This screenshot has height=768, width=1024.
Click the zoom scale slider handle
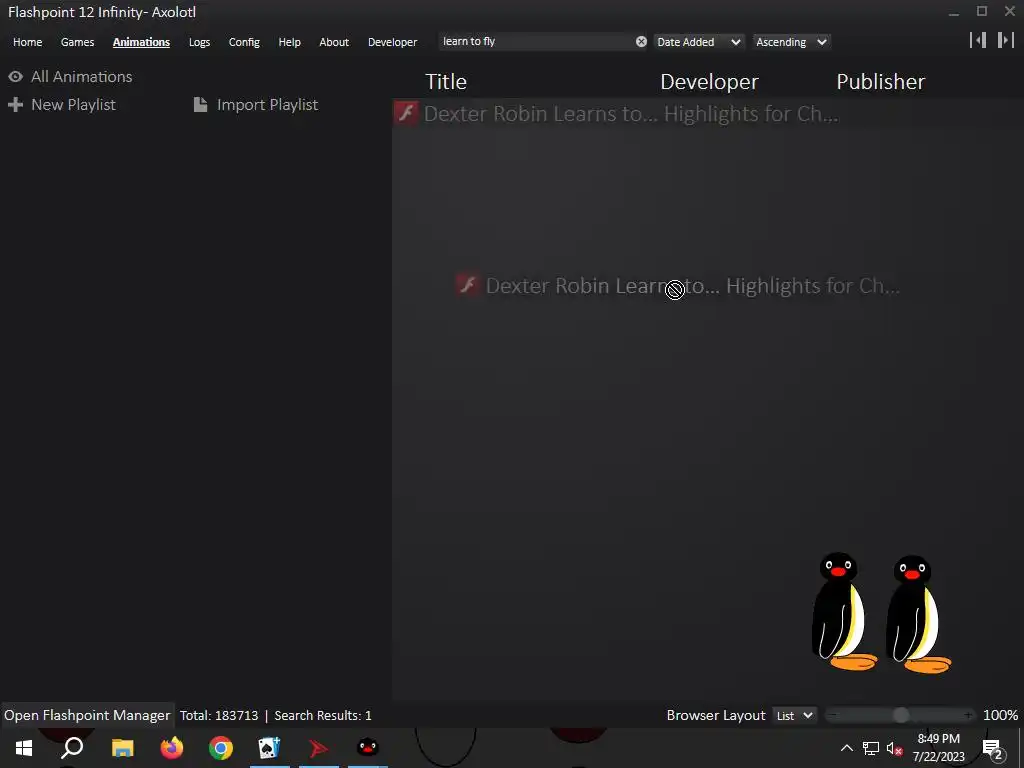(901, 715)
